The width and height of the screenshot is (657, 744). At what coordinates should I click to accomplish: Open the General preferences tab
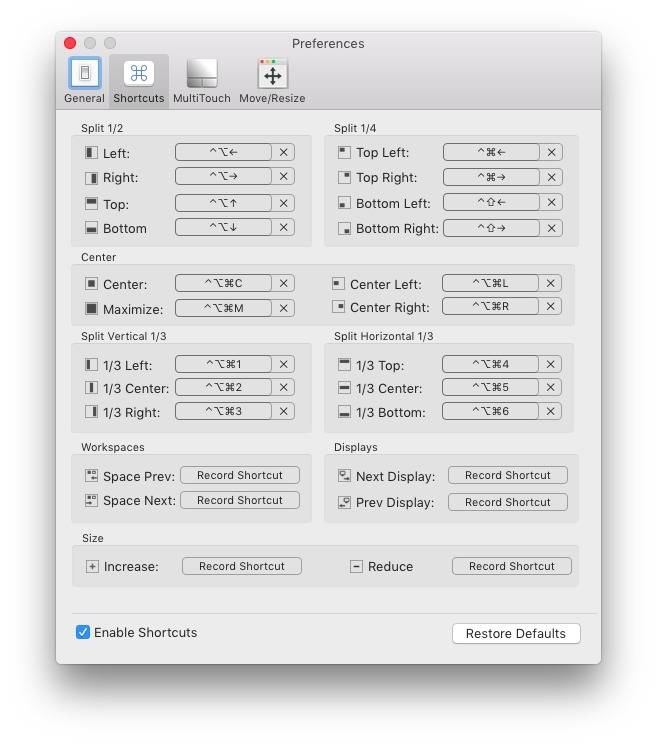[84, 79]
